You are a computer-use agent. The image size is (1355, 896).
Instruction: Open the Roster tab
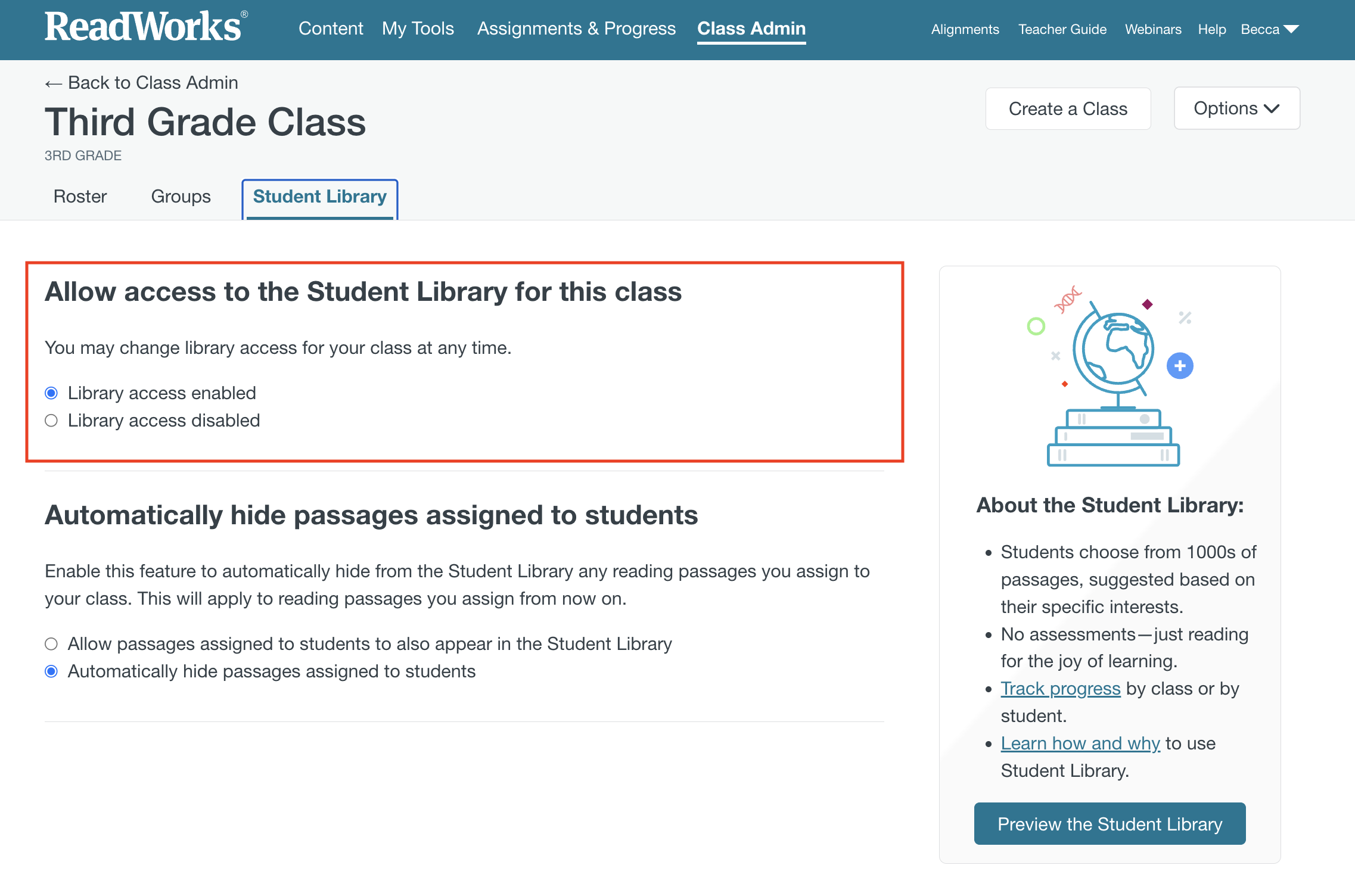[80, 197]
